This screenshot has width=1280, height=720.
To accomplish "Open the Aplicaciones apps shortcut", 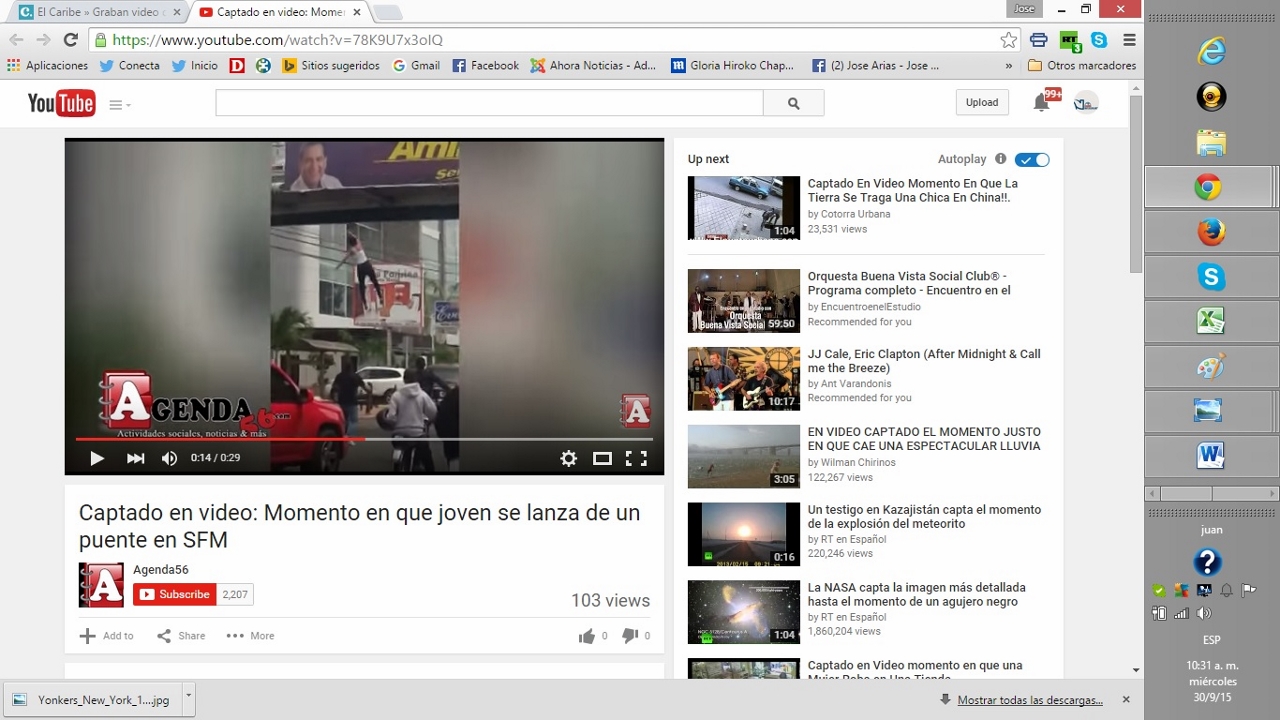I will 47,65.
